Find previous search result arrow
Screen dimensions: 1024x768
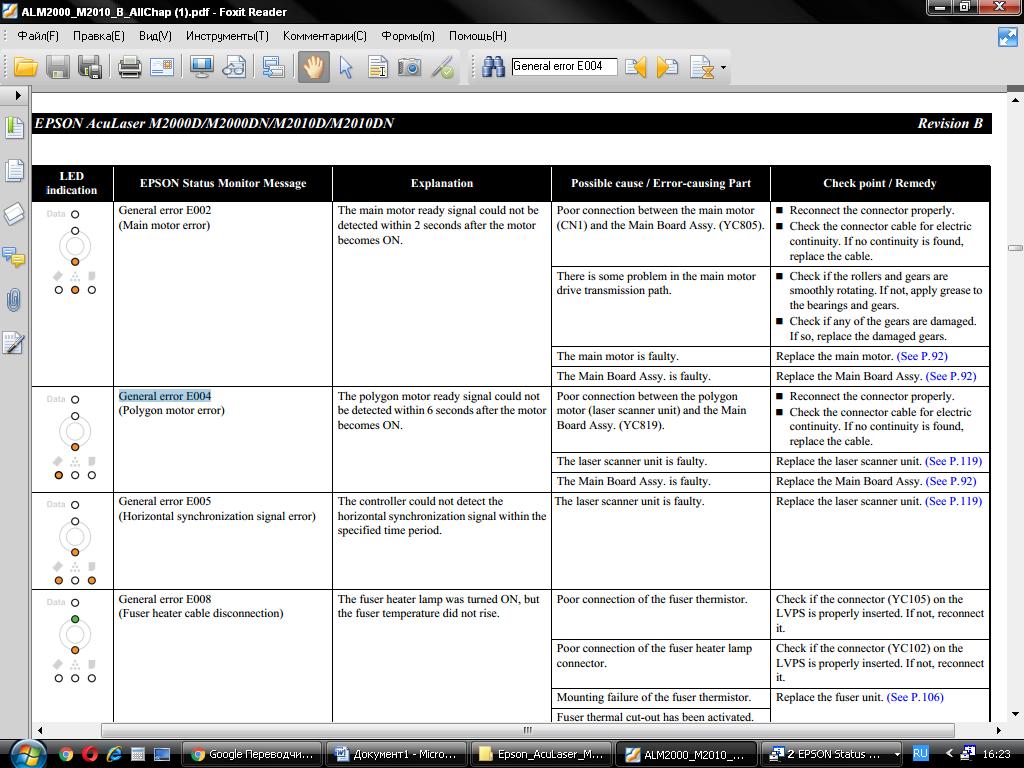635,67
